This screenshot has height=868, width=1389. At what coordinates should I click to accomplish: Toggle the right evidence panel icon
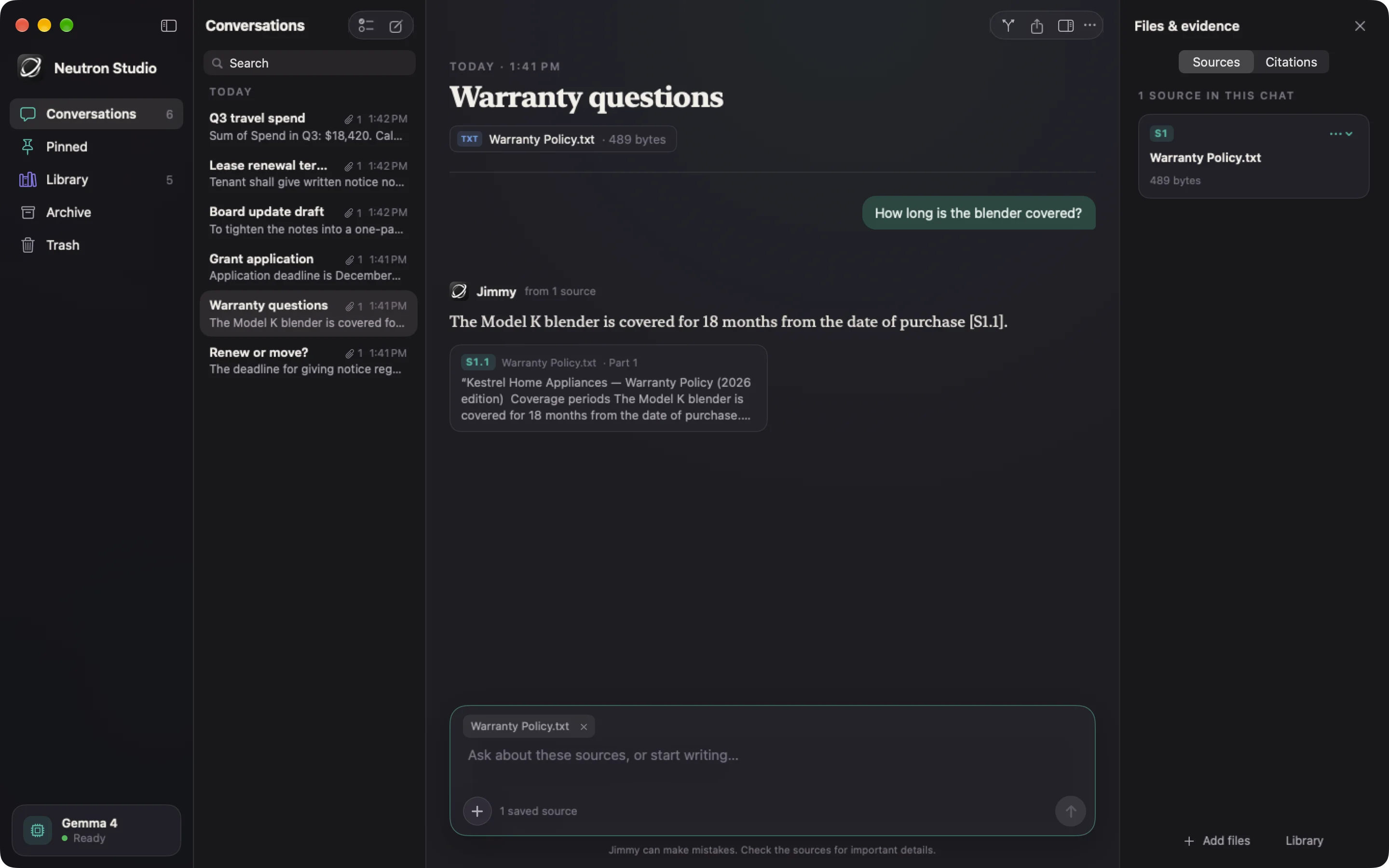pos(1066,26)
